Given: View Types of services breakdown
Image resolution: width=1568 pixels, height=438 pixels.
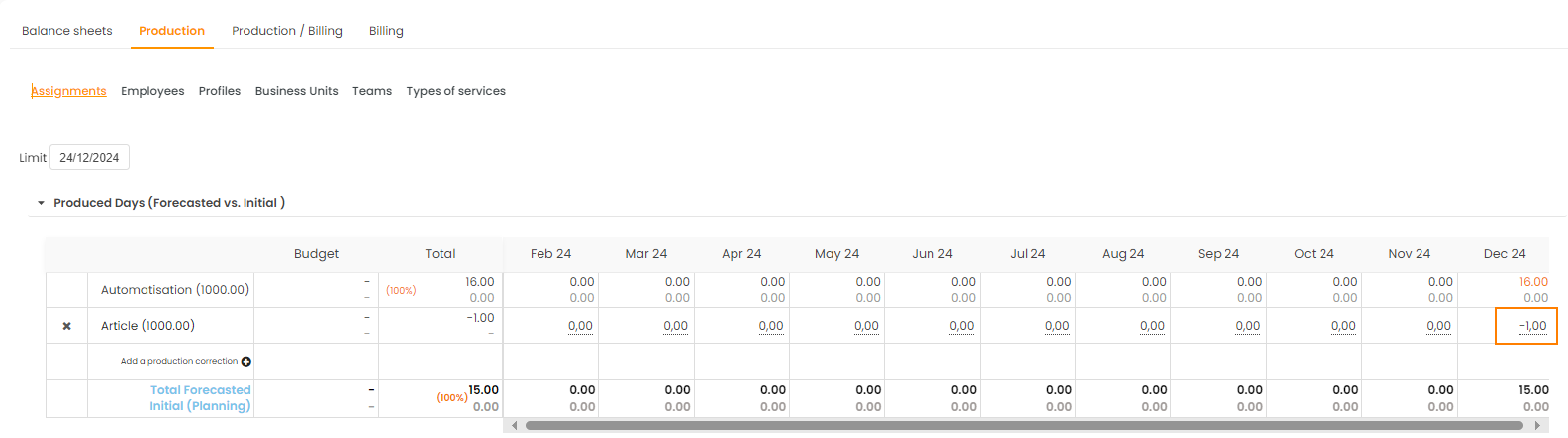Looking at the screenshot, I should pyautogui.click(x=455, y=91).
